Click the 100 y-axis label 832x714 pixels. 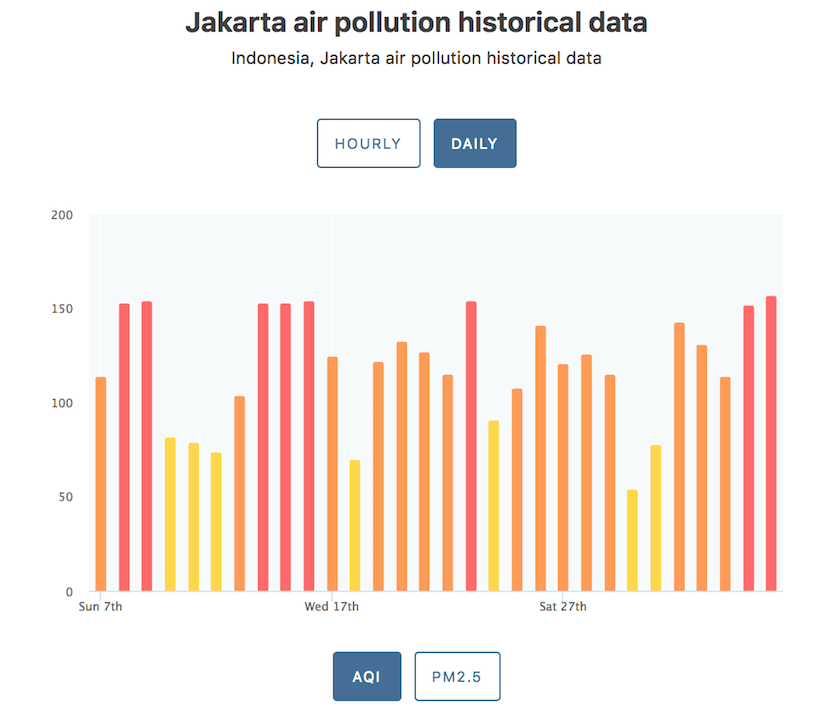62,403
